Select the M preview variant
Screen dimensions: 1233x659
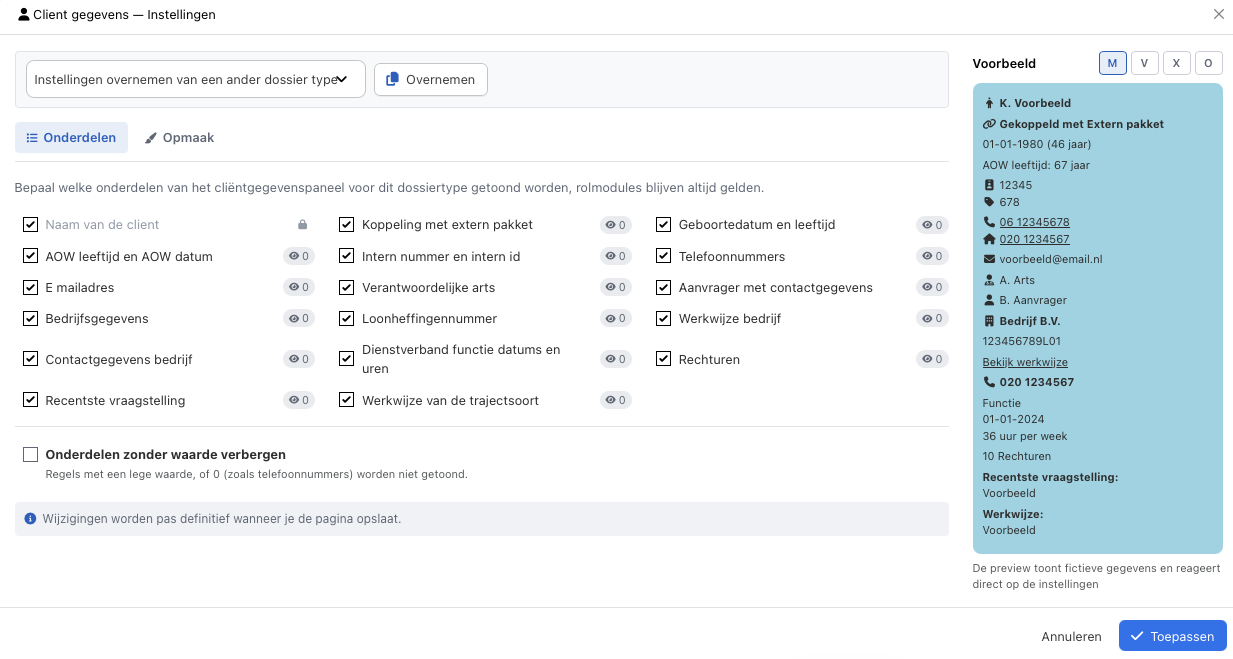click(x=1112, y=63)
